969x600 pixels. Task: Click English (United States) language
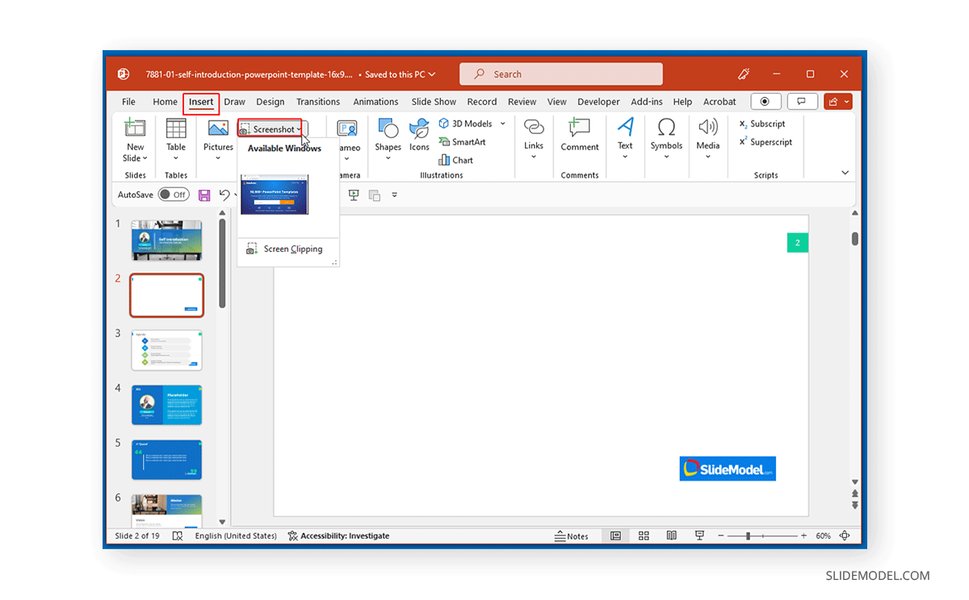point(235,536)
